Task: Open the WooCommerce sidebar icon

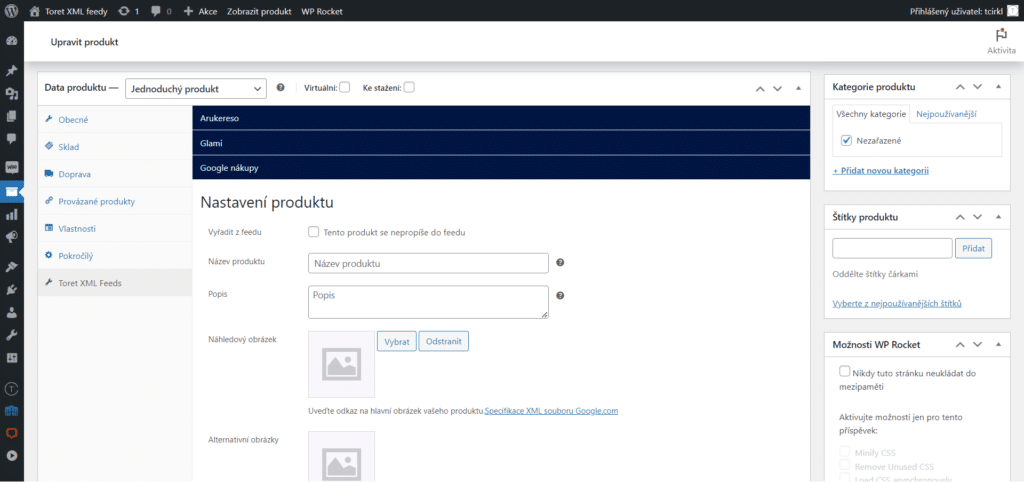Action: (x=11, y=167)
